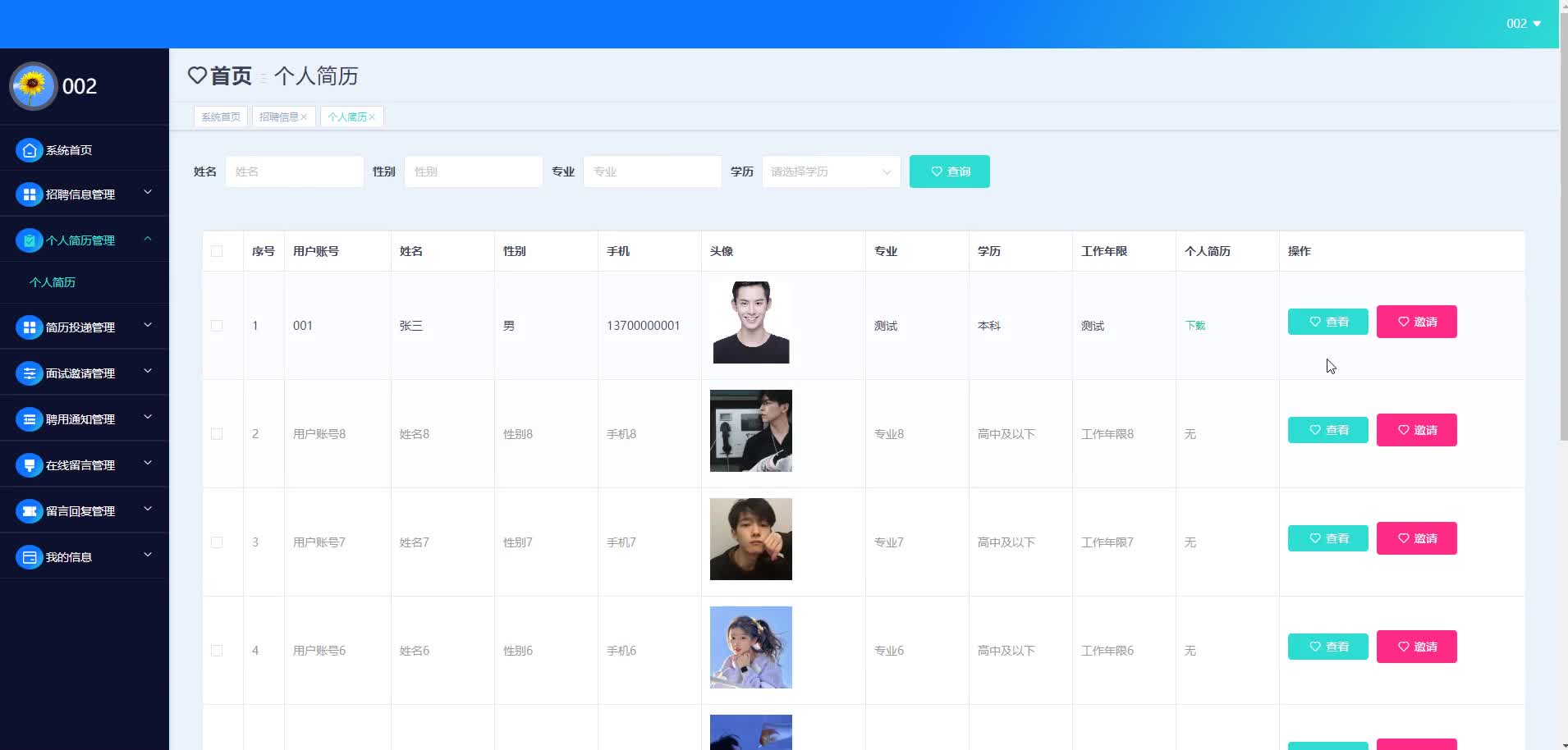Viewport: 1568px width, 750px height.
Task: Check the row checkbox for 姓名7
Action: pyautogui.click(x=217, y=542)
